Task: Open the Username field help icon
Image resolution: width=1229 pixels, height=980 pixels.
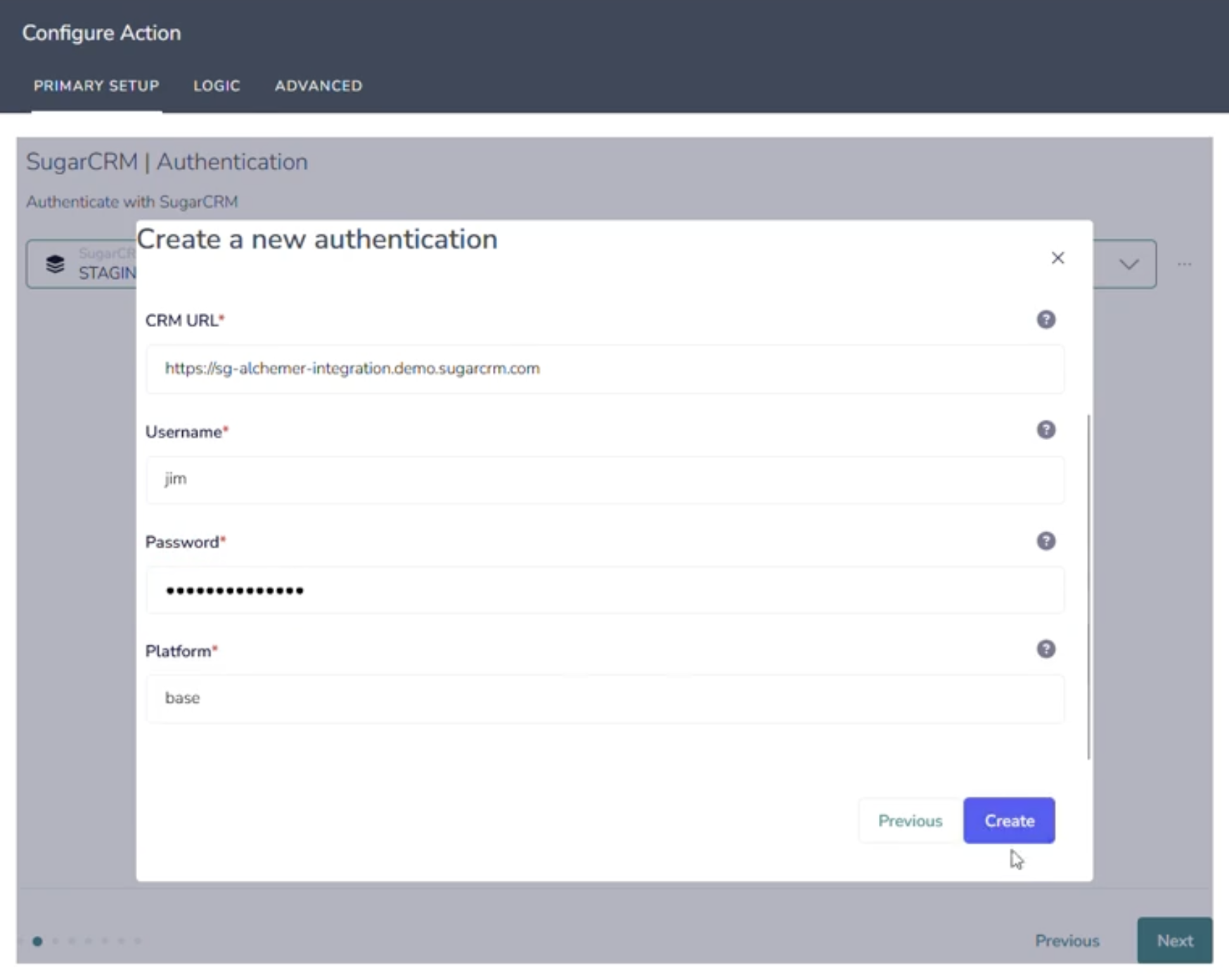Action: [1045, 430]
